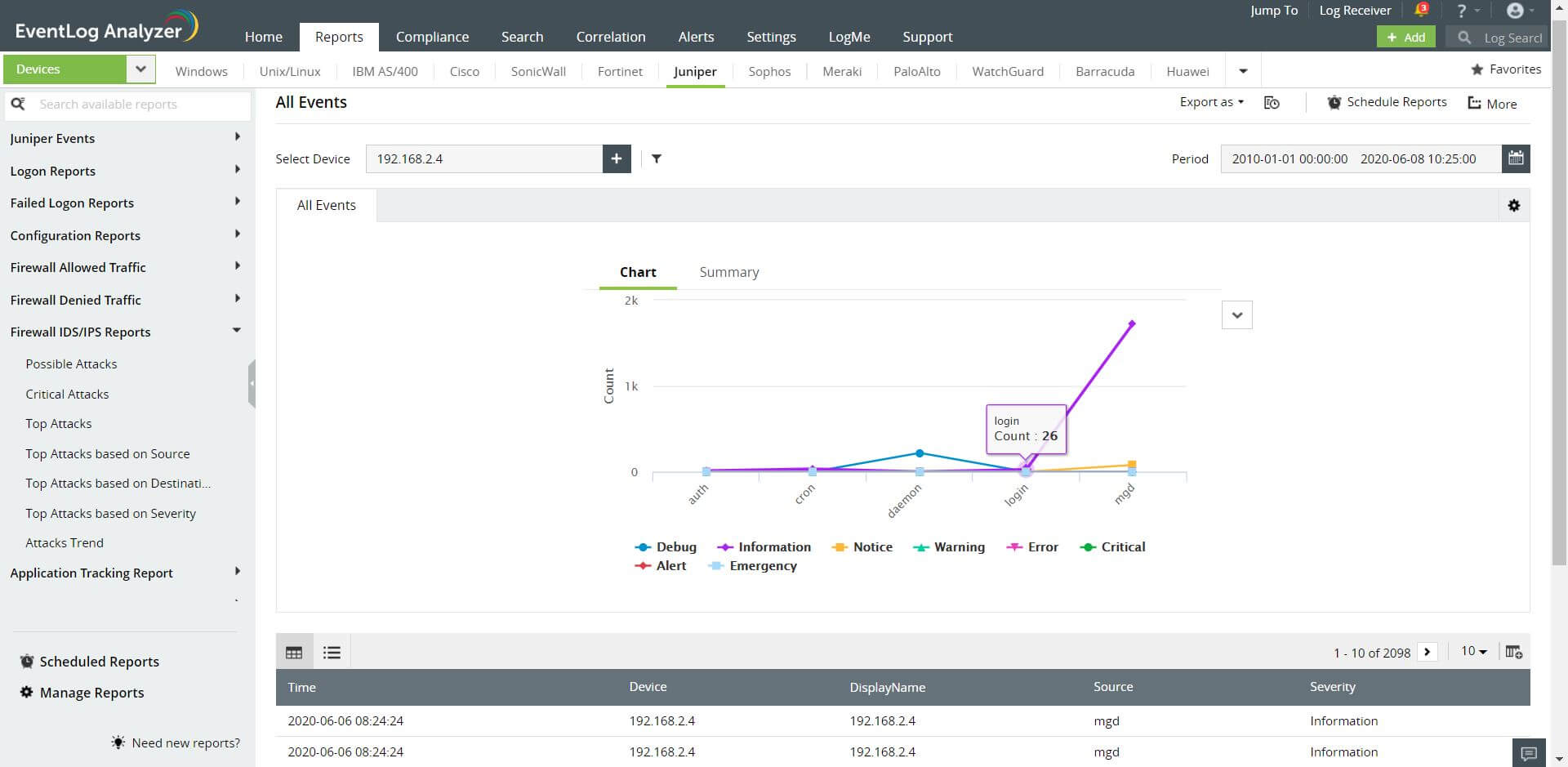Show more device vendor tabs
Screen dimensions: 1568x767
click(x=1243, y=71)
